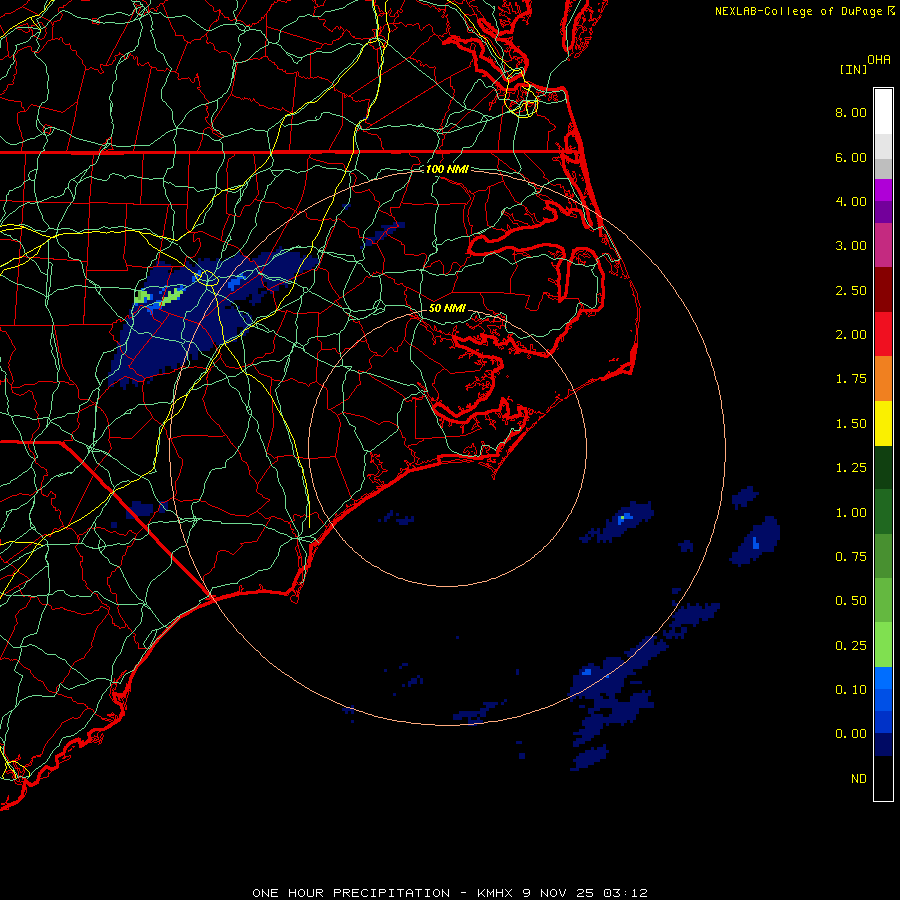Click the green 1.00 legend swatch
Screen dimensions: 900x900
883,512
